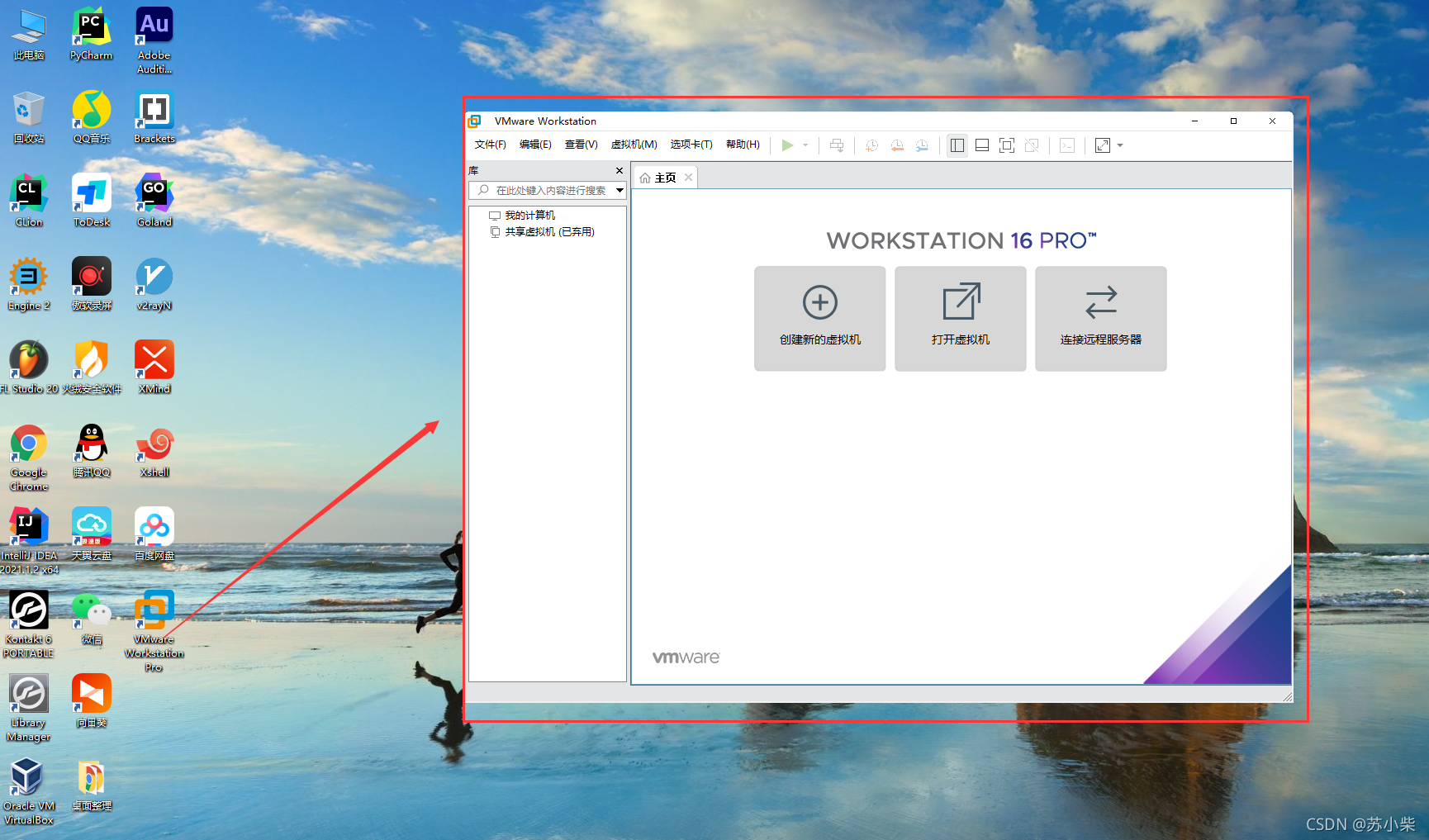Click the 此电脑 desktop icon
Image resolution: width=1429 pixels, height=840 pixels.
pos(29,35)
